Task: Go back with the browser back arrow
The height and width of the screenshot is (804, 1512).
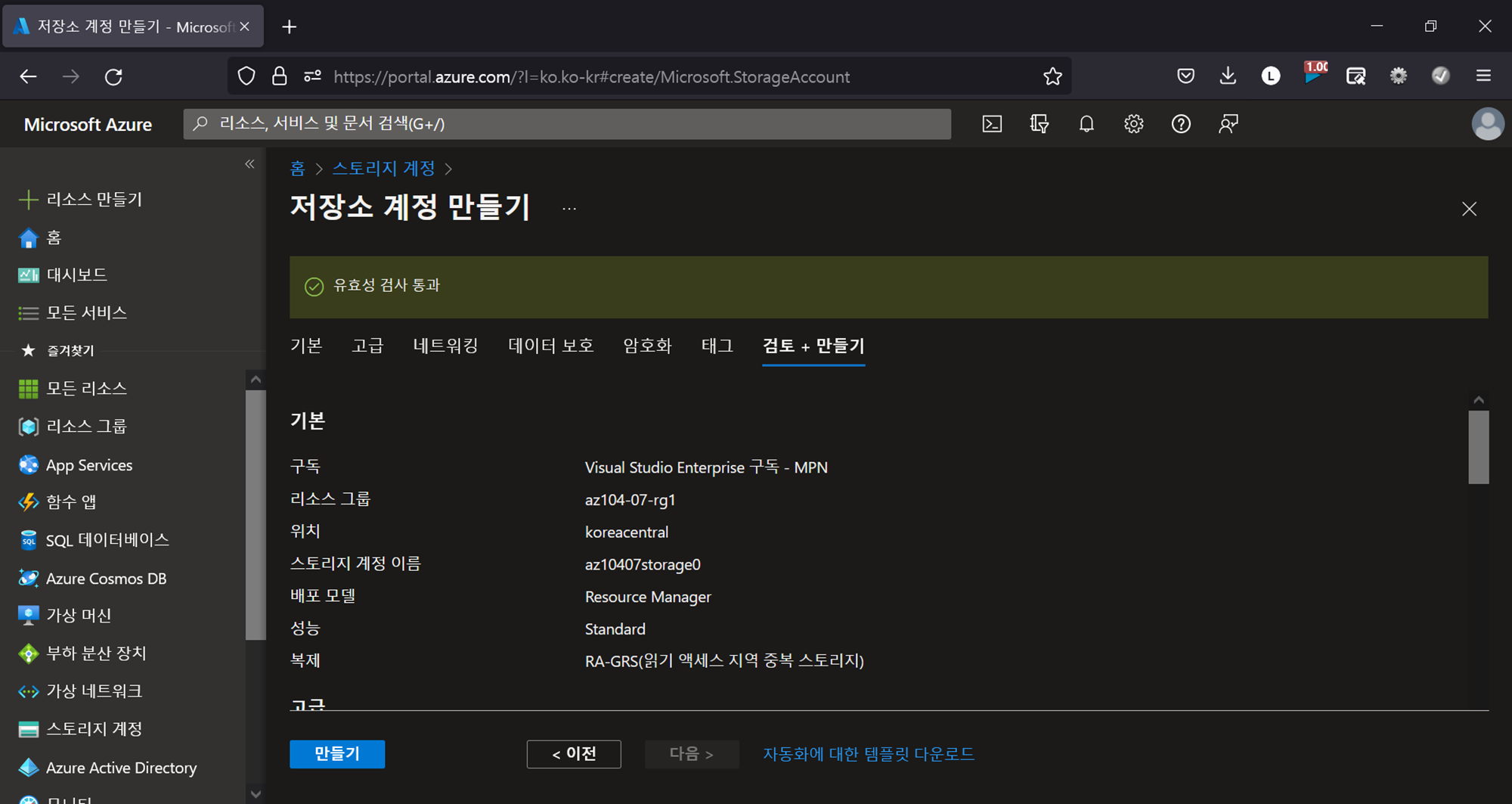Action: (28, 76)
